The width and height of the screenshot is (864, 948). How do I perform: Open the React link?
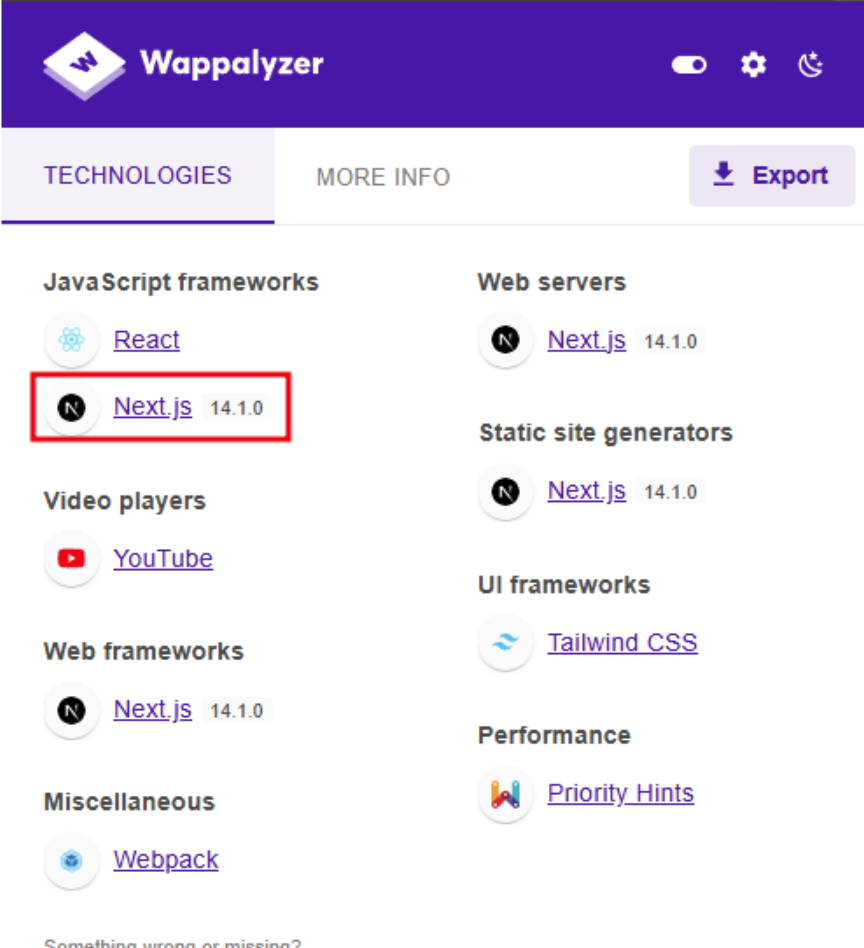[x=147, y=340]
